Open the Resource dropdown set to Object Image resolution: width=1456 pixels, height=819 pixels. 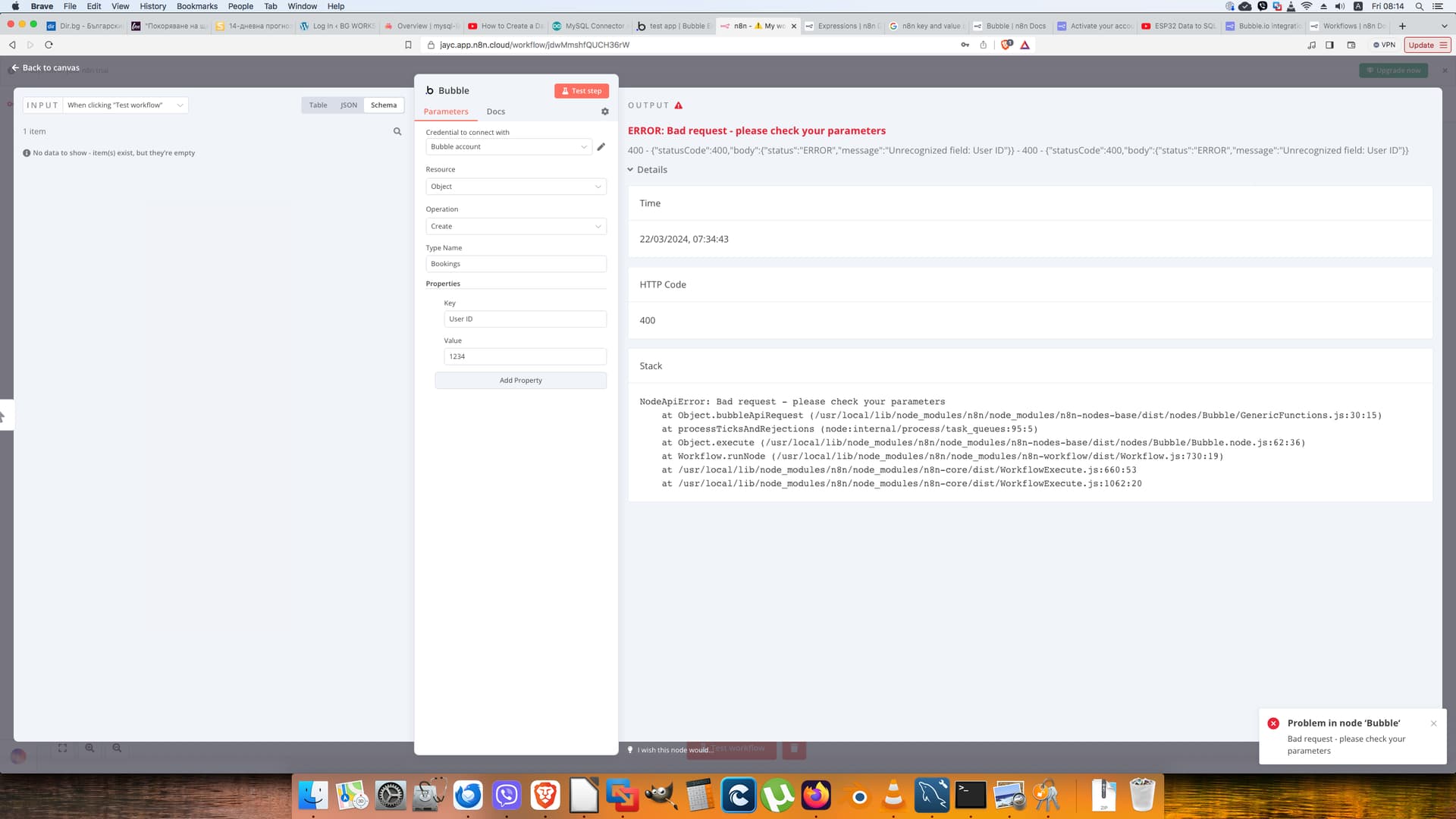coord(516,187)
